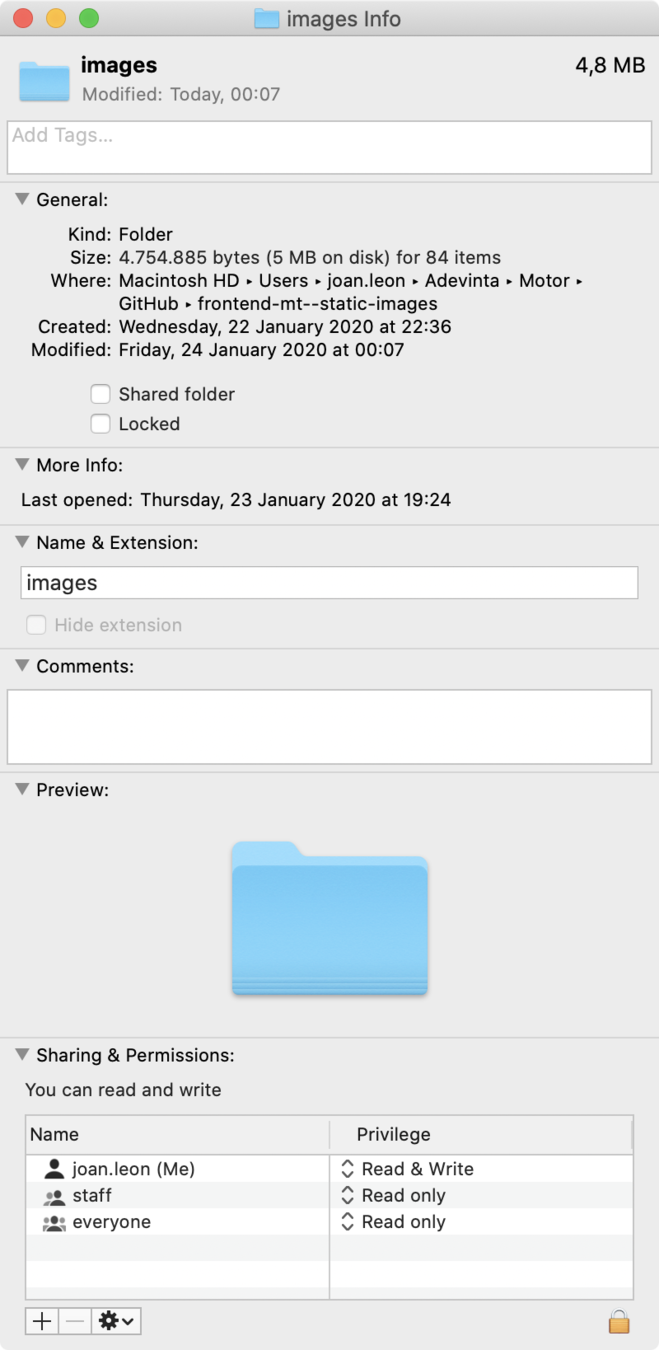The image size is (659, 1350).
Task: Add a user with the plus button
Action: click(42, 1321)
